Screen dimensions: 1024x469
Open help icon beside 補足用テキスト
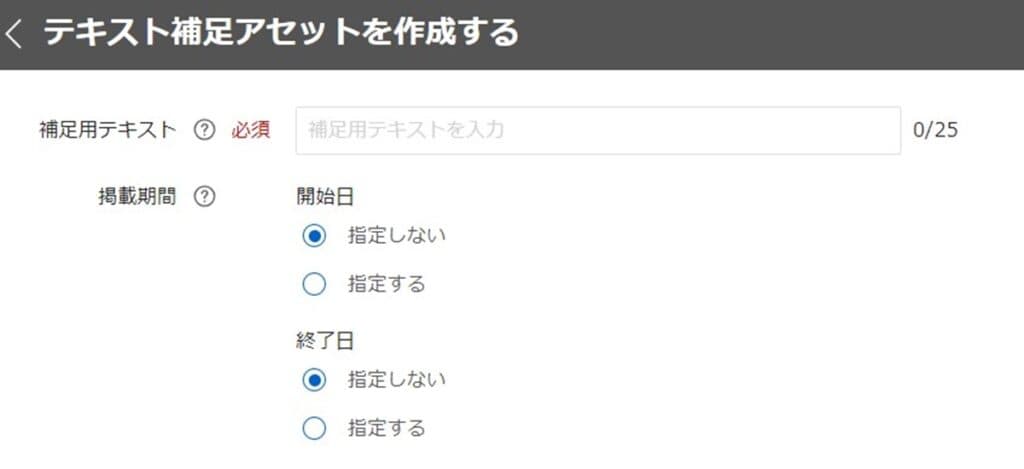(x=204, y=131)
